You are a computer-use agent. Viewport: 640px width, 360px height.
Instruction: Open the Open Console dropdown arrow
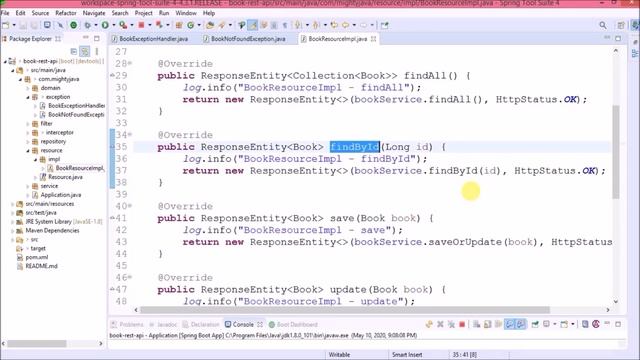click(573, 324)
